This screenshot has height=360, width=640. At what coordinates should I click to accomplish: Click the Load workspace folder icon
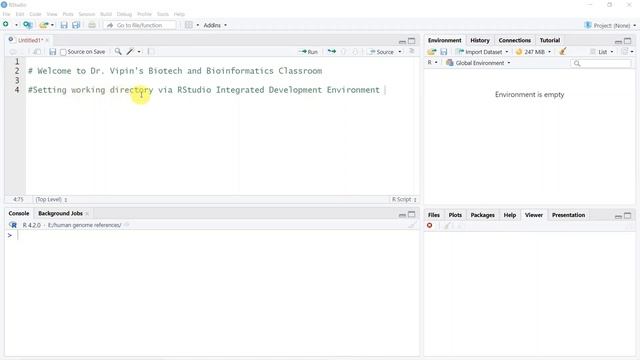pos(432,52)
